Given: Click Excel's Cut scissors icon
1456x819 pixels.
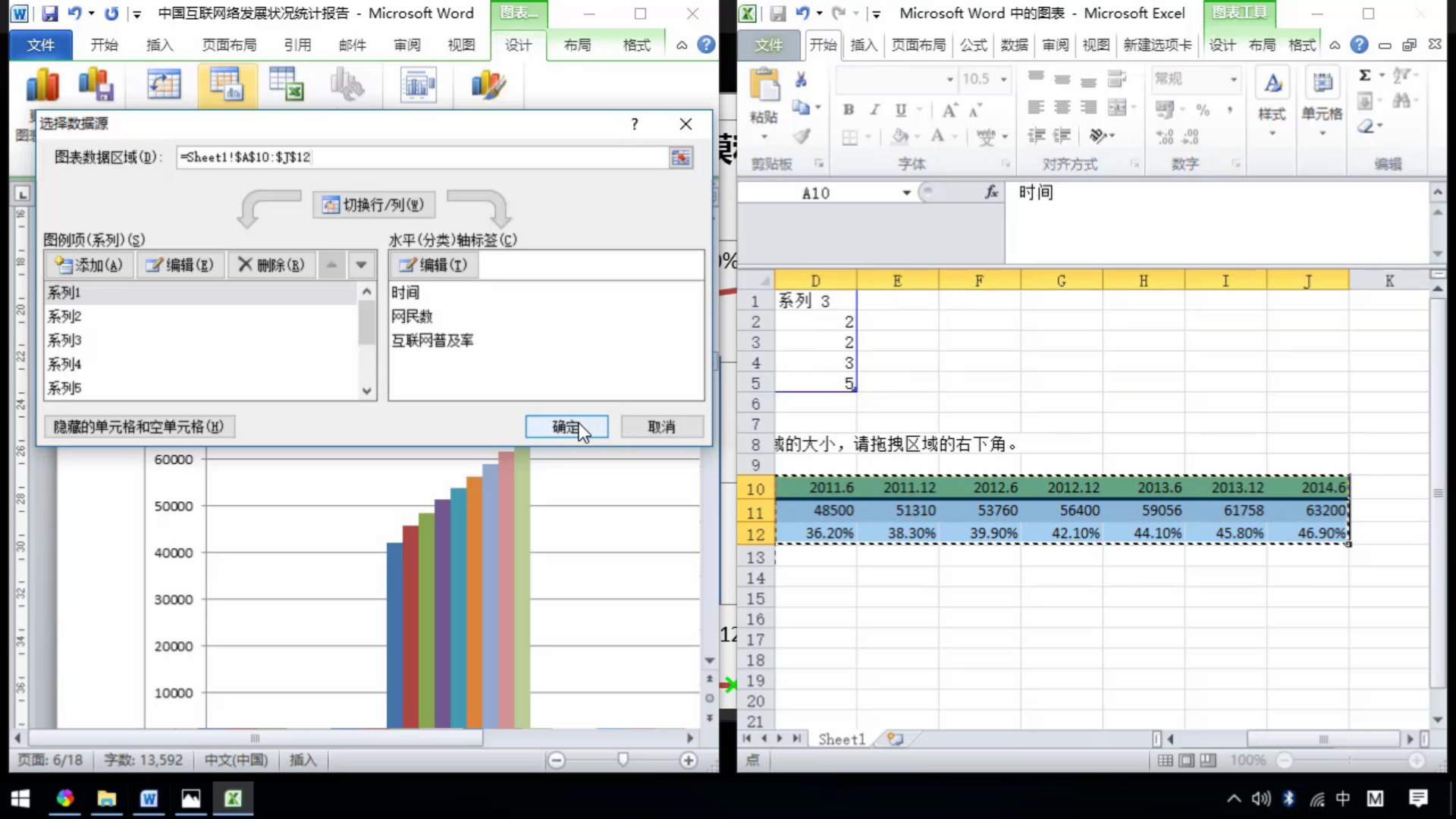Looking at the screenshot, I should [x=801, y=80].
